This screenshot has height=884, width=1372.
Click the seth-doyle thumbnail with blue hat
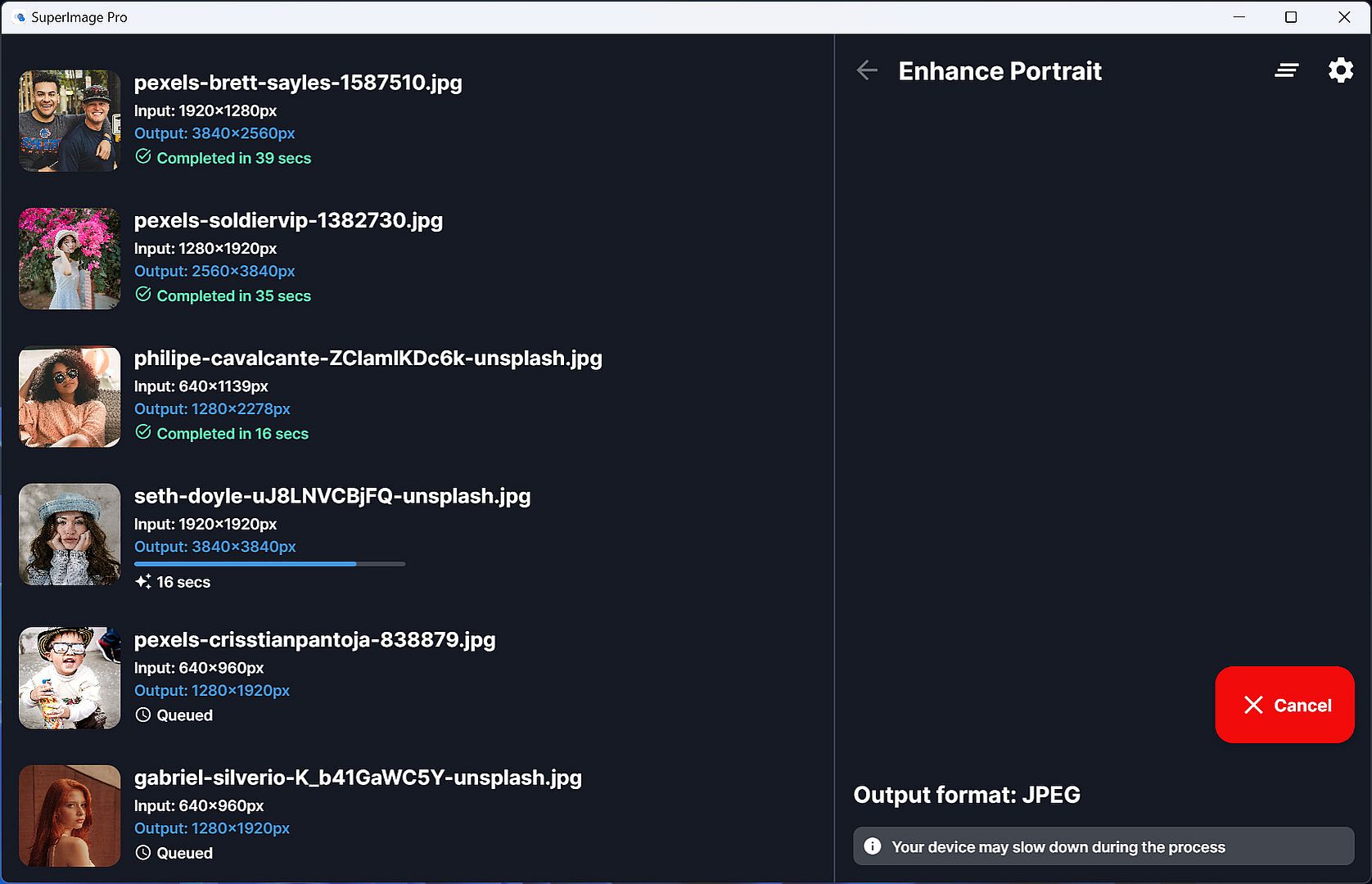tap(70, 534)
